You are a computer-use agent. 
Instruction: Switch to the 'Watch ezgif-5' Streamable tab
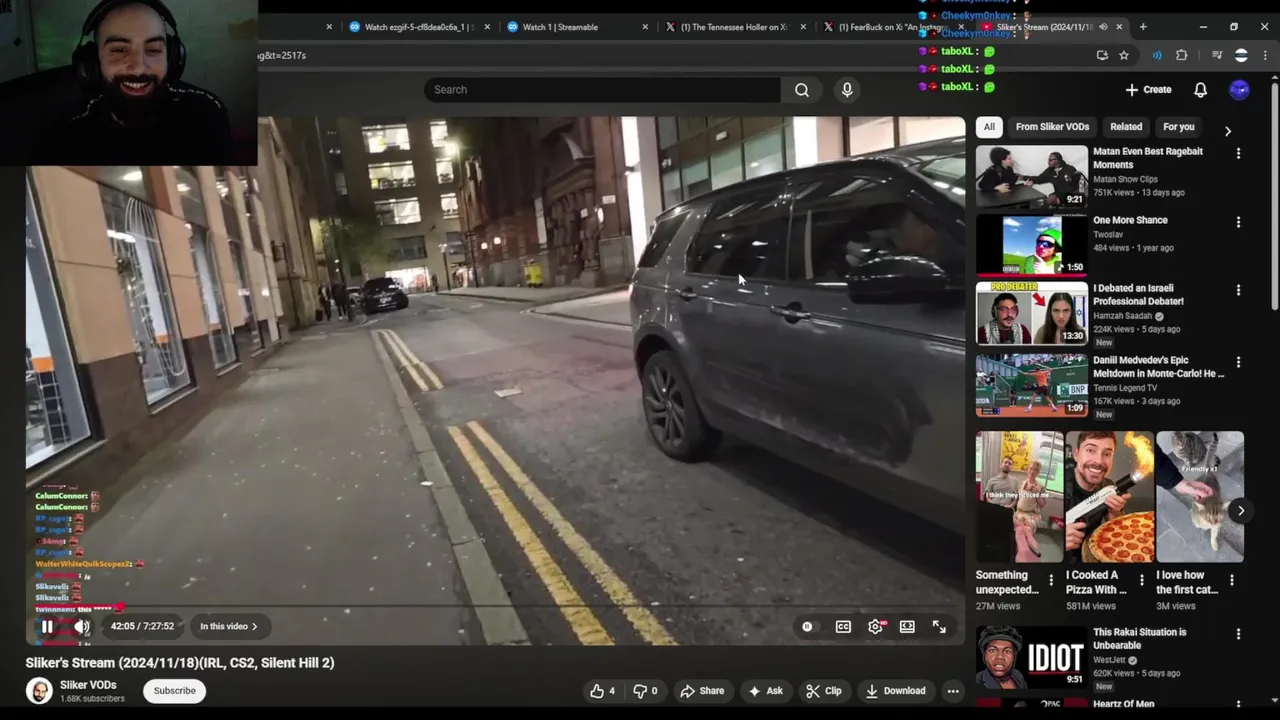click(x=419, y=27)
